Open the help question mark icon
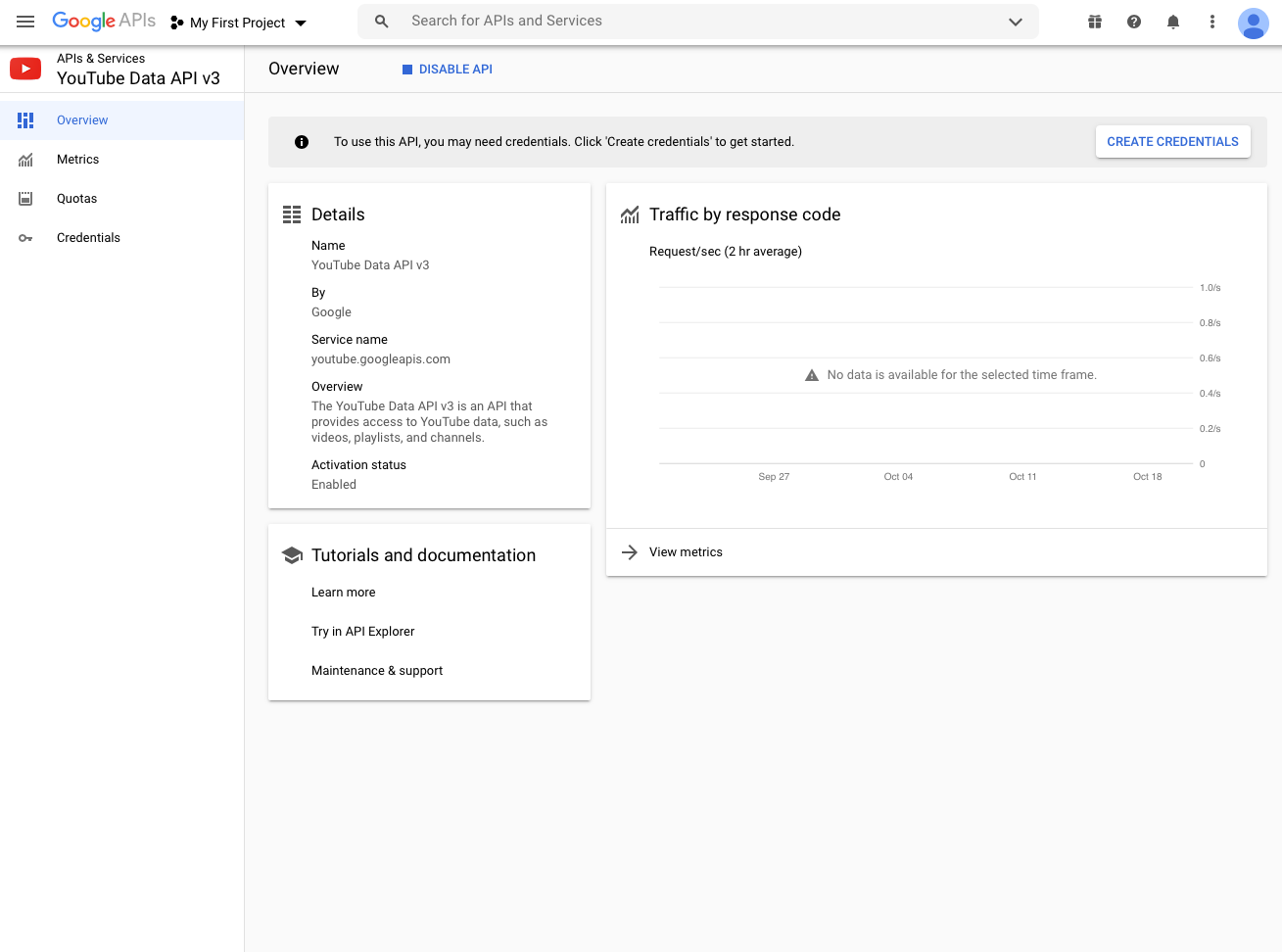Screen dimensions: 1282x952 tap(1134, 22)
